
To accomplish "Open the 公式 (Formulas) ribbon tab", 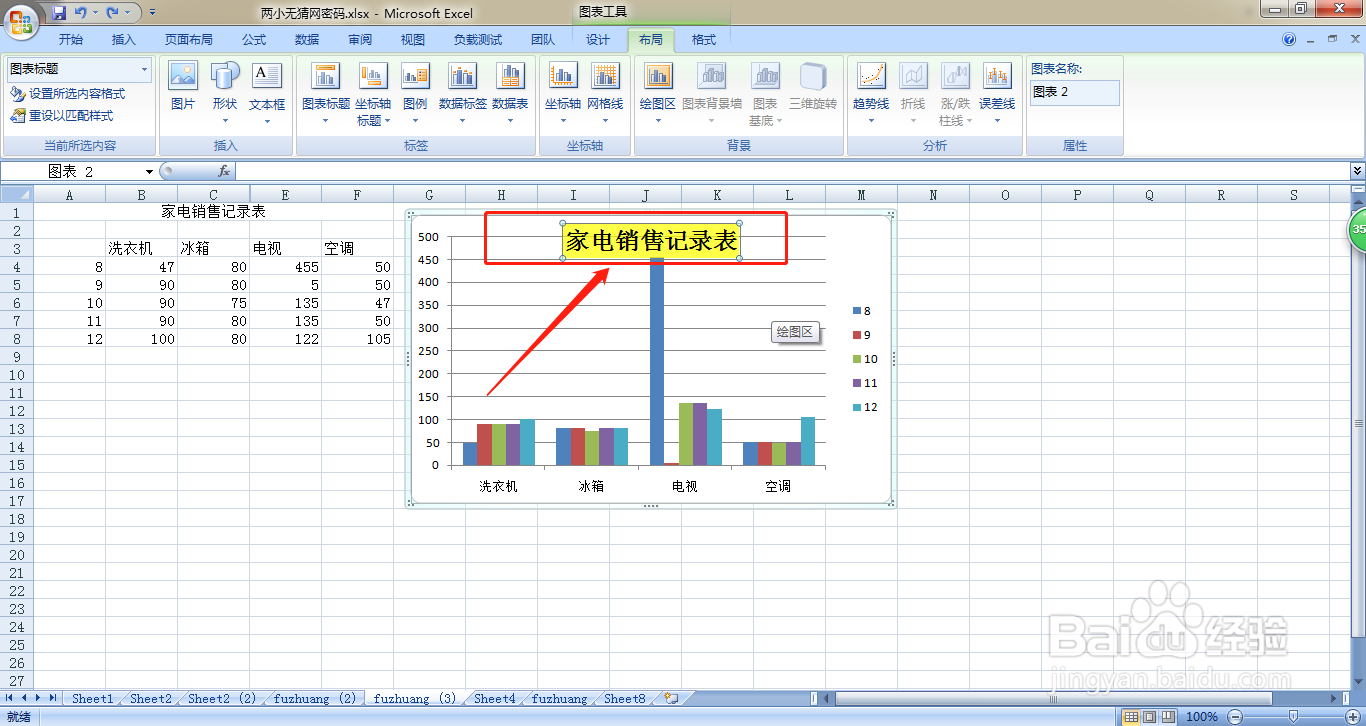I will (x=254, y=40).
